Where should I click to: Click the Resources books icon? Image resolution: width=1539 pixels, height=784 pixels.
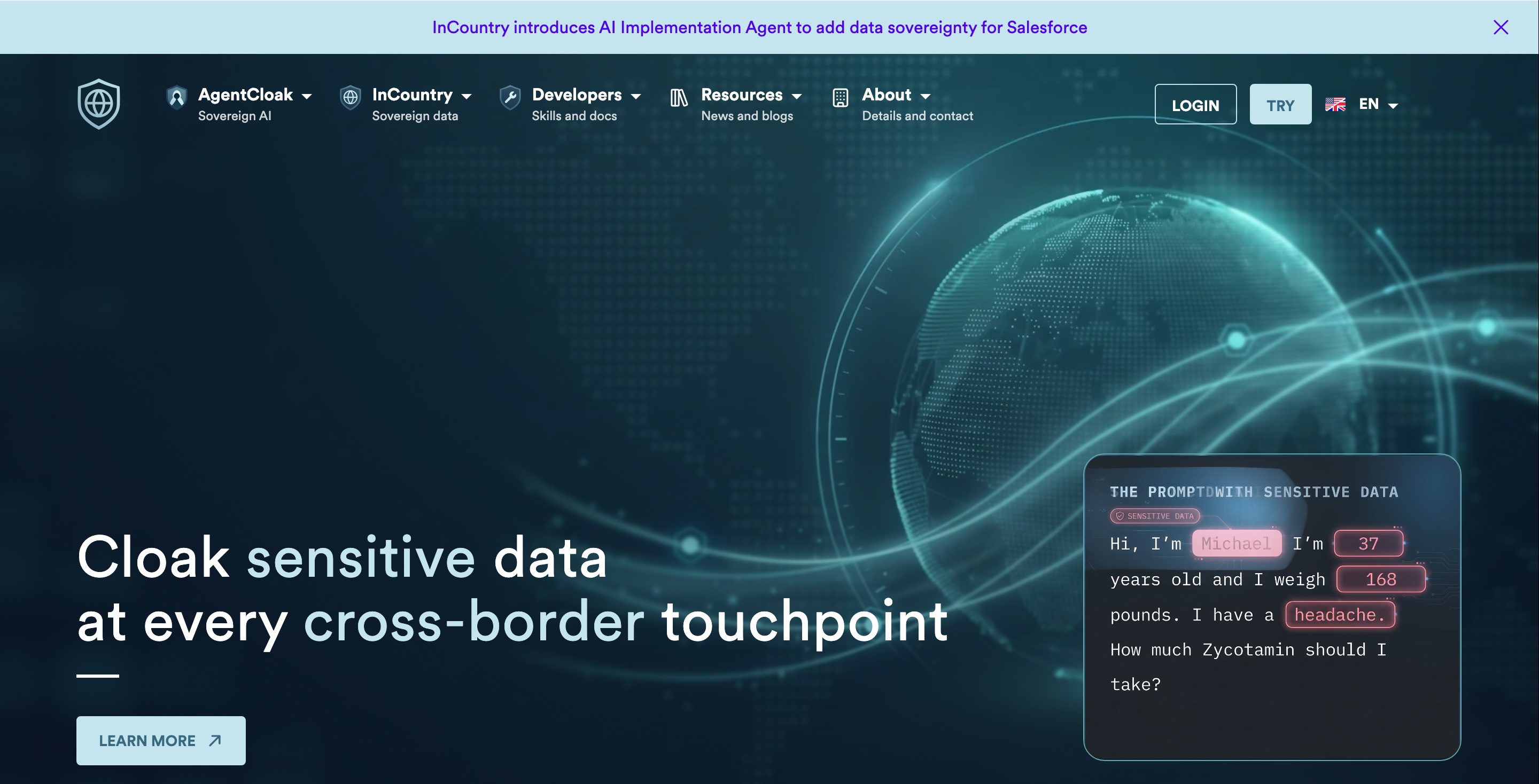(679, 98)
